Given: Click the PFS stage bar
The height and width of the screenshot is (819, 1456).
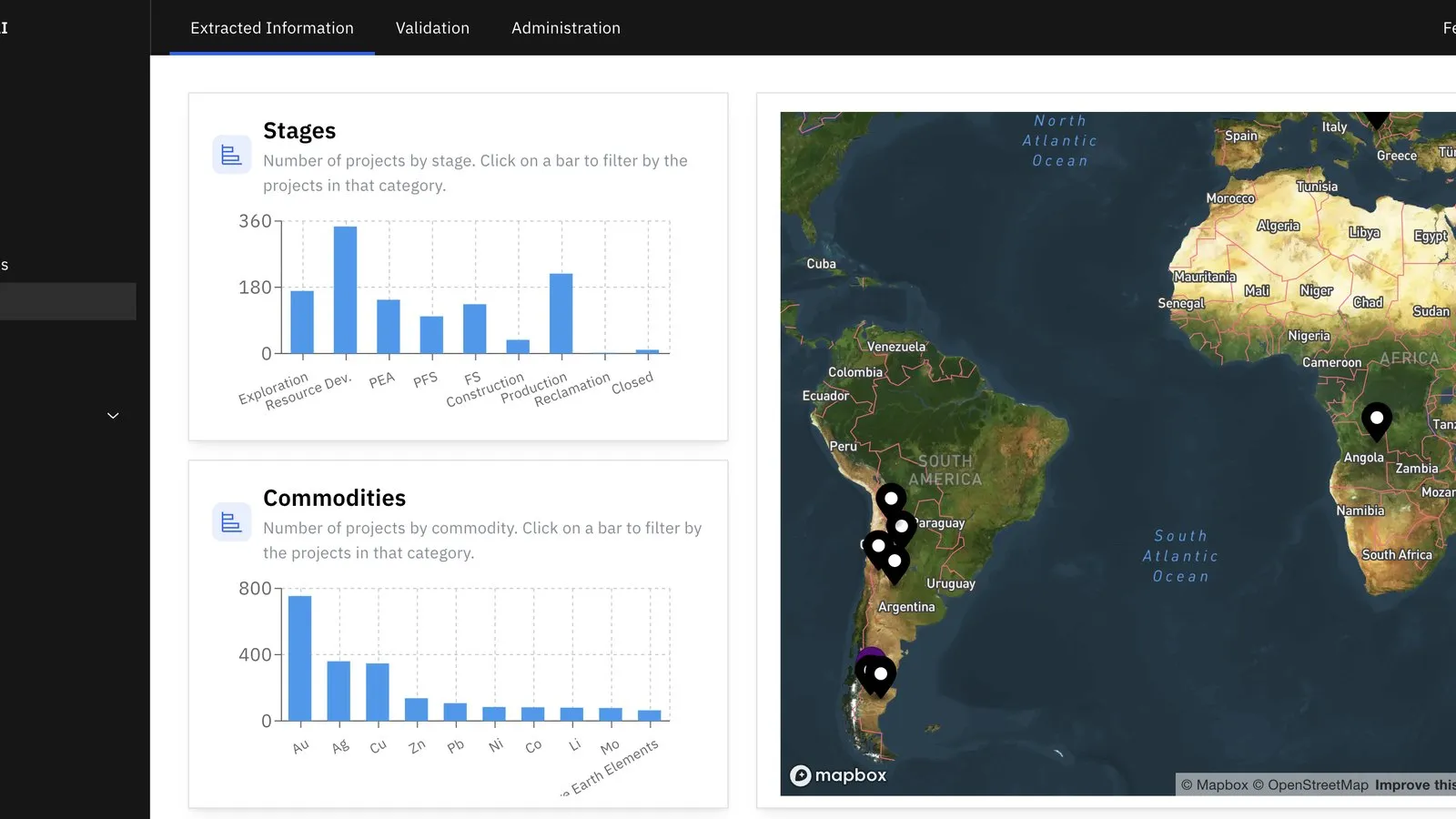Looking at the screenshot, I should (431, 335).
